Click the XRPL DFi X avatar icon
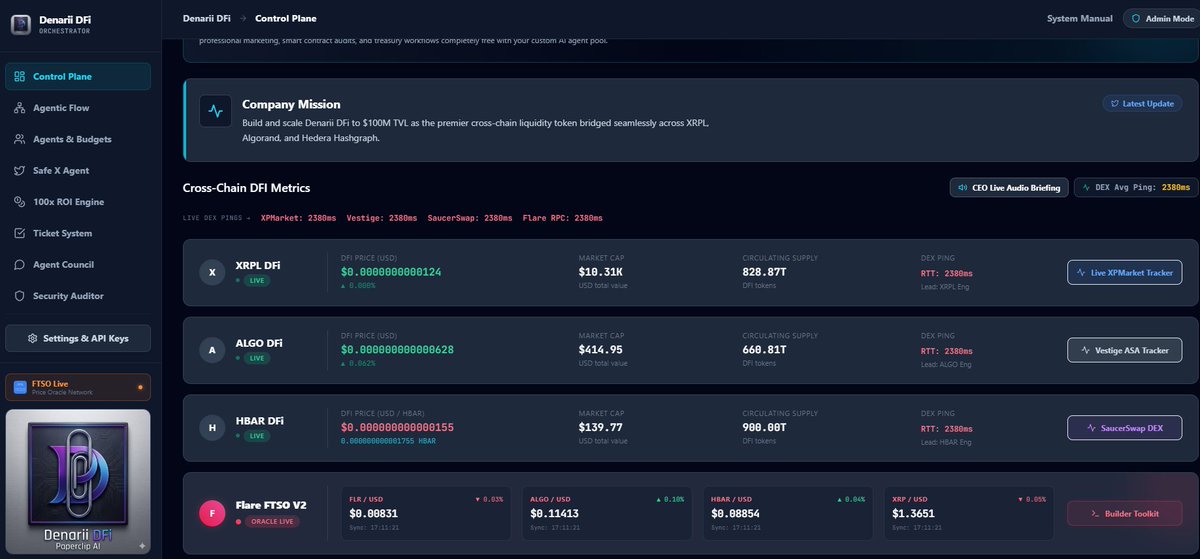1200x559 pixels. pos(212,272)
